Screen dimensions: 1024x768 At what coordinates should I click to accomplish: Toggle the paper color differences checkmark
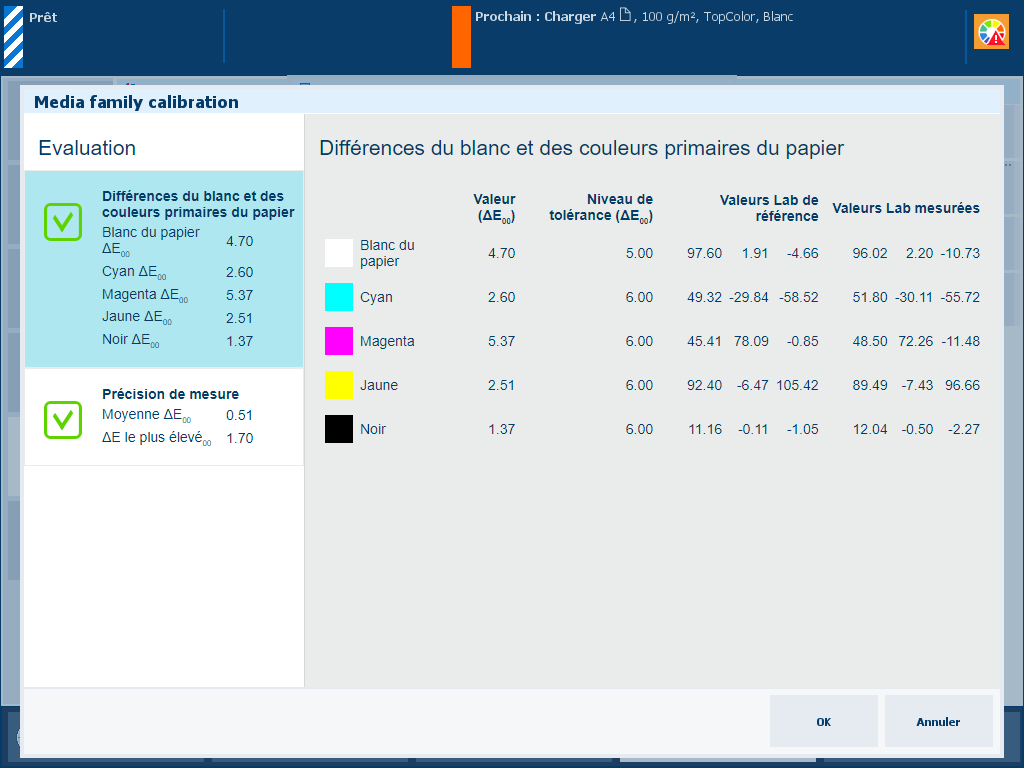coord(63,221)
